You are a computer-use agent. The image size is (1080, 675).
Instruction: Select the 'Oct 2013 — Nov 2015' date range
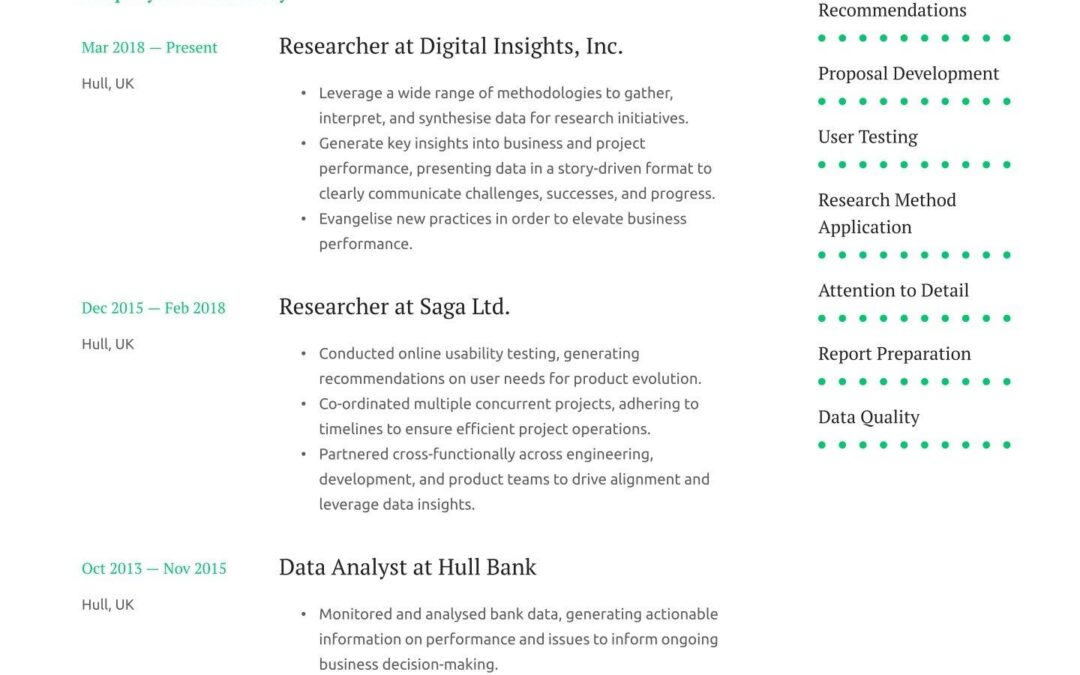(153, 568)
